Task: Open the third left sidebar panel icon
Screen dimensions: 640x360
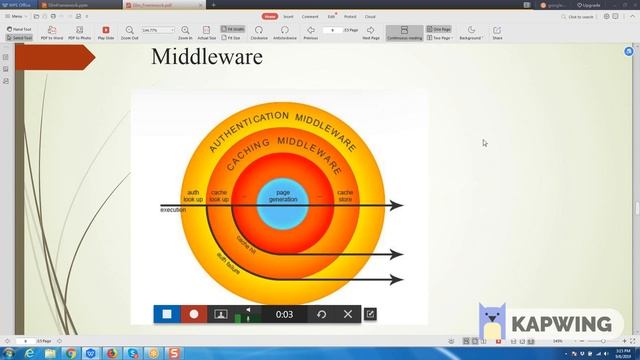Action: (x=6, y=81)
